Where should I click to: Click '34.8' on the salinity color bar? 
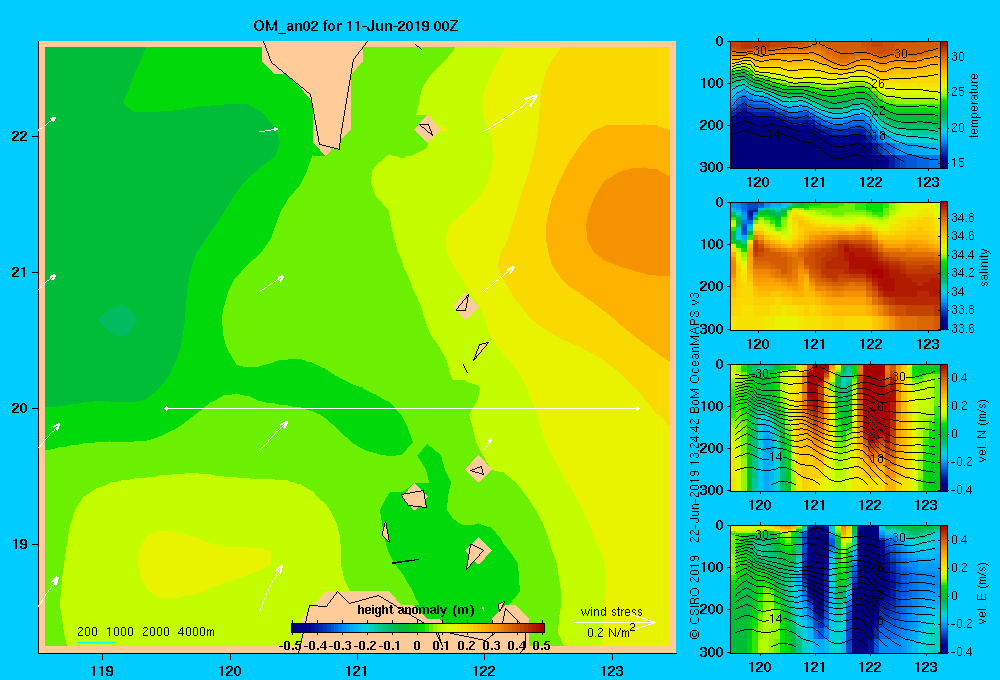click(x=962, y=218)
